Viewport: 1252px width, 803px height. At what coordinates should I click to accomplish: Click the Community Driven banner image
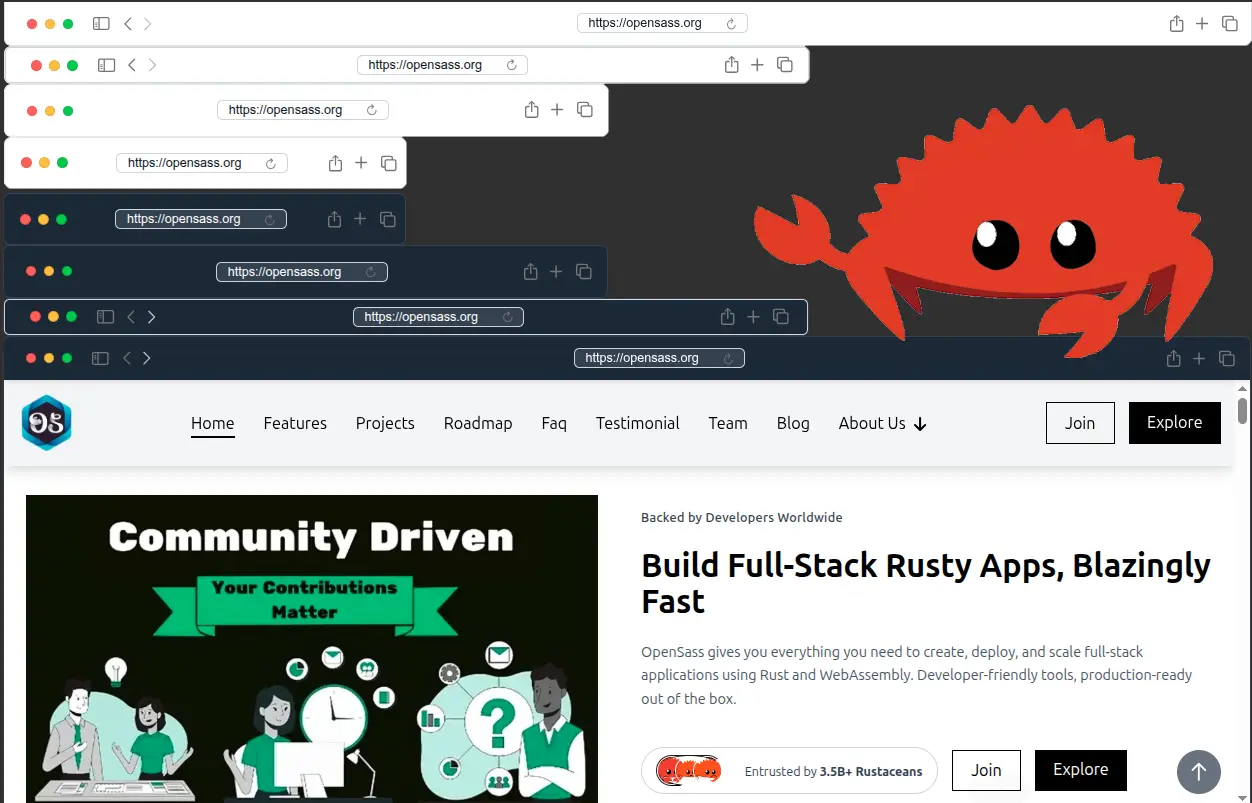(312, 648)
